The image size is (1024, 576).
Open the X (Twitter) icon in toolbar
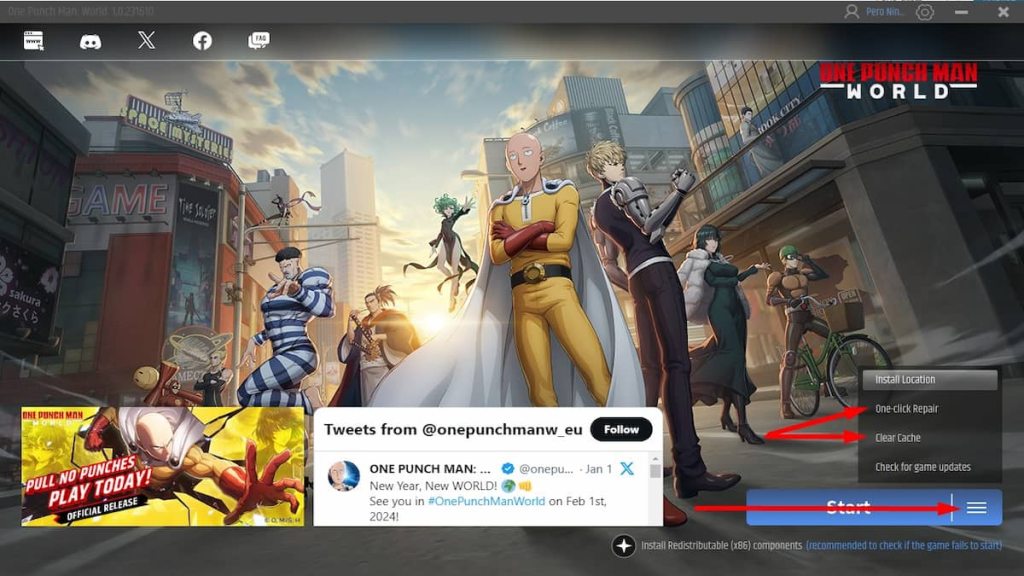click(146, 40)
